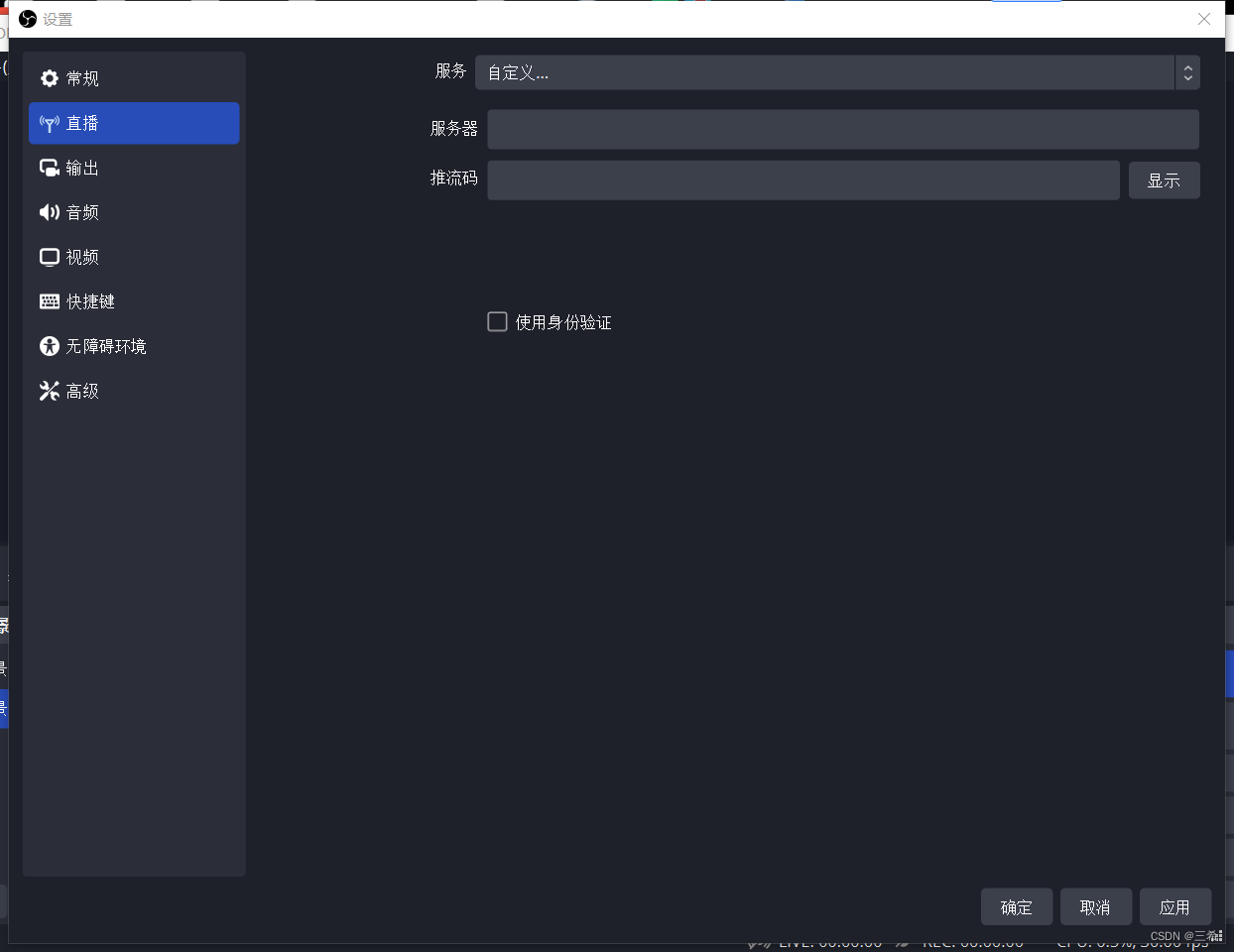Switch to the 视频 settings tab
Image resolution: width=1234 pixels, height=952 pixels.
(134, 257)
